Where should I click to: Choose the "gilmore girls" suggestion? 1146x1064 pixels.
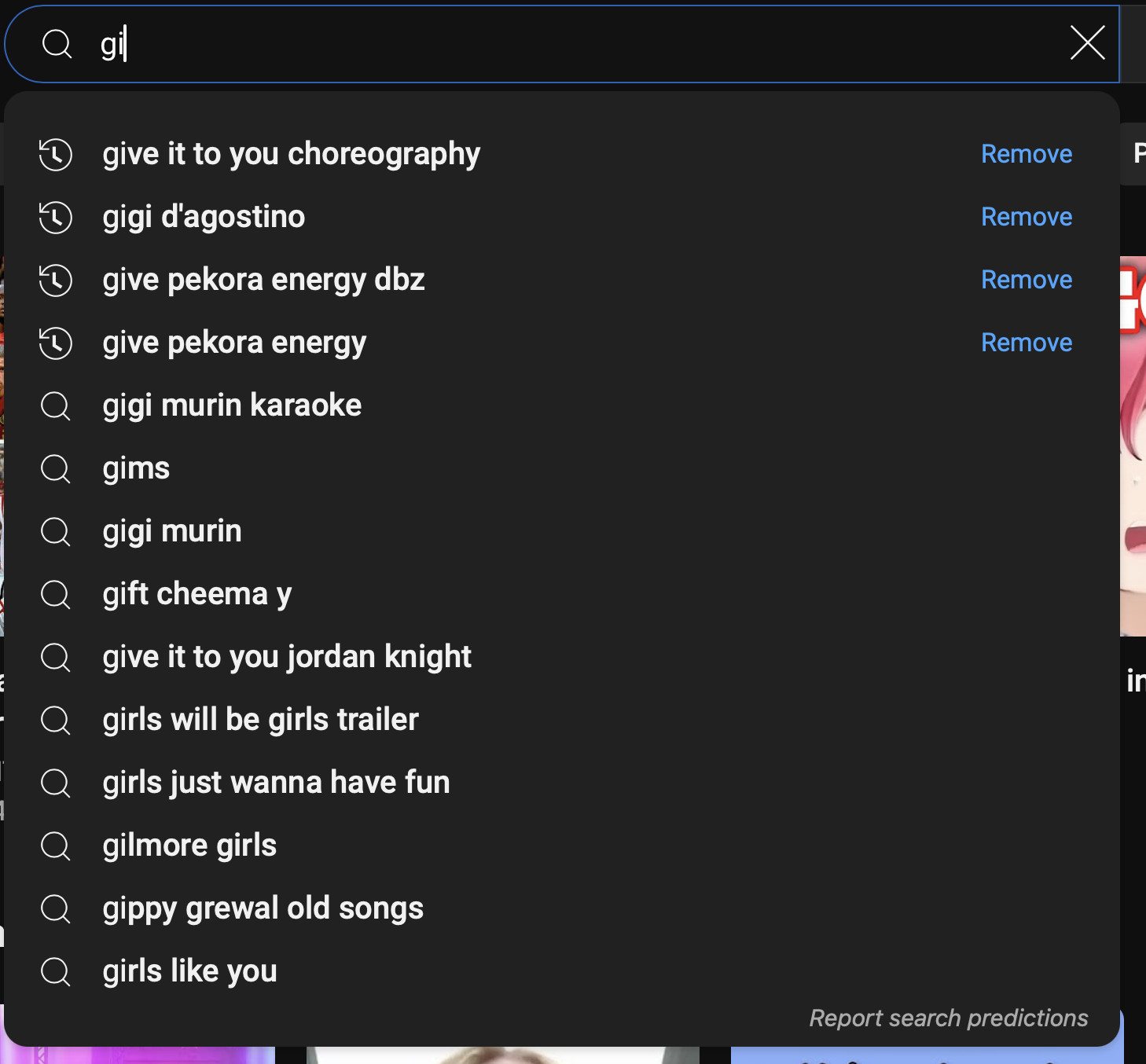click(x=562, y=846)
